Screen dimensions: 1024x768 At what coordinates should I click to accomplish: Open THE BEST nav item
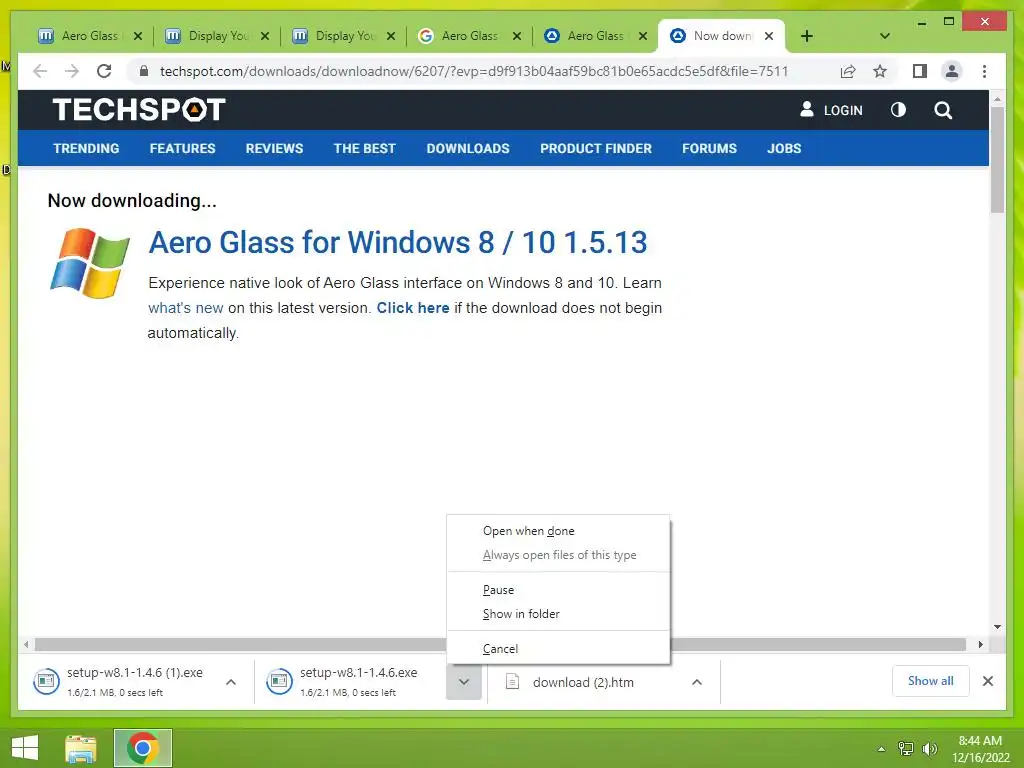(364, 148)
